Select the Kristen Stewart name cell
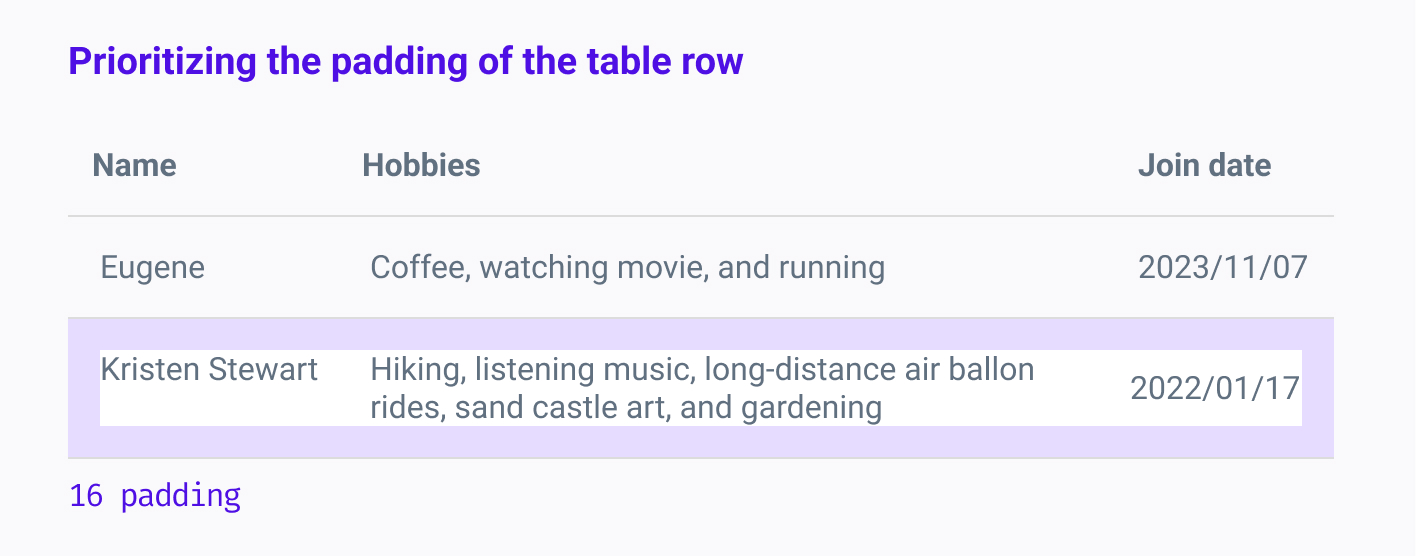The width and height of the screenshot is (1416, 556). pos(209,369)
